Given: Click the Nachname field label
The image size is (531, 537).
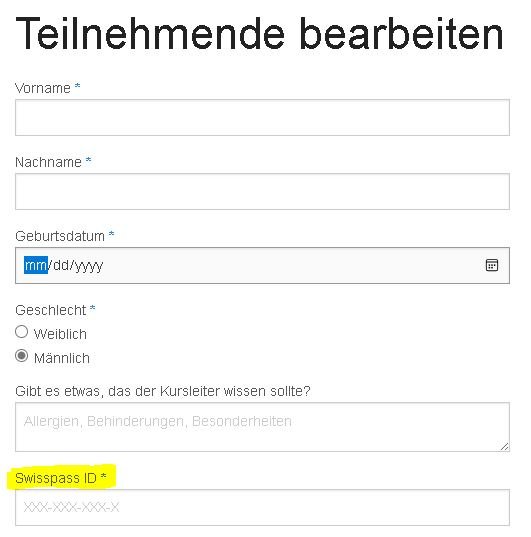Looking at the screenshot, I should point(48,162).
